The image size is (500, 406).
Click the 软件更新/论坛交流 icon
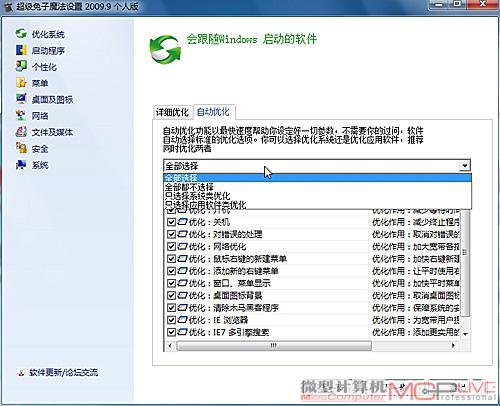tap(21, 372)
